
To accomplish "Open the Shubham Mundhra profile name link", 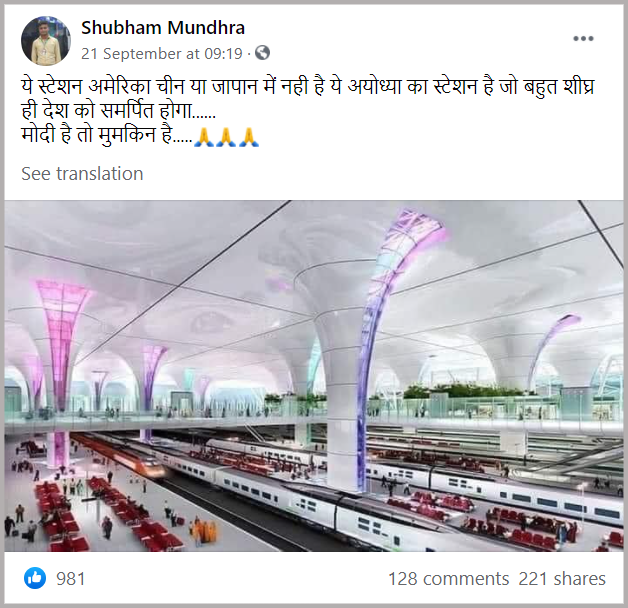I will (x=163, y=28).
